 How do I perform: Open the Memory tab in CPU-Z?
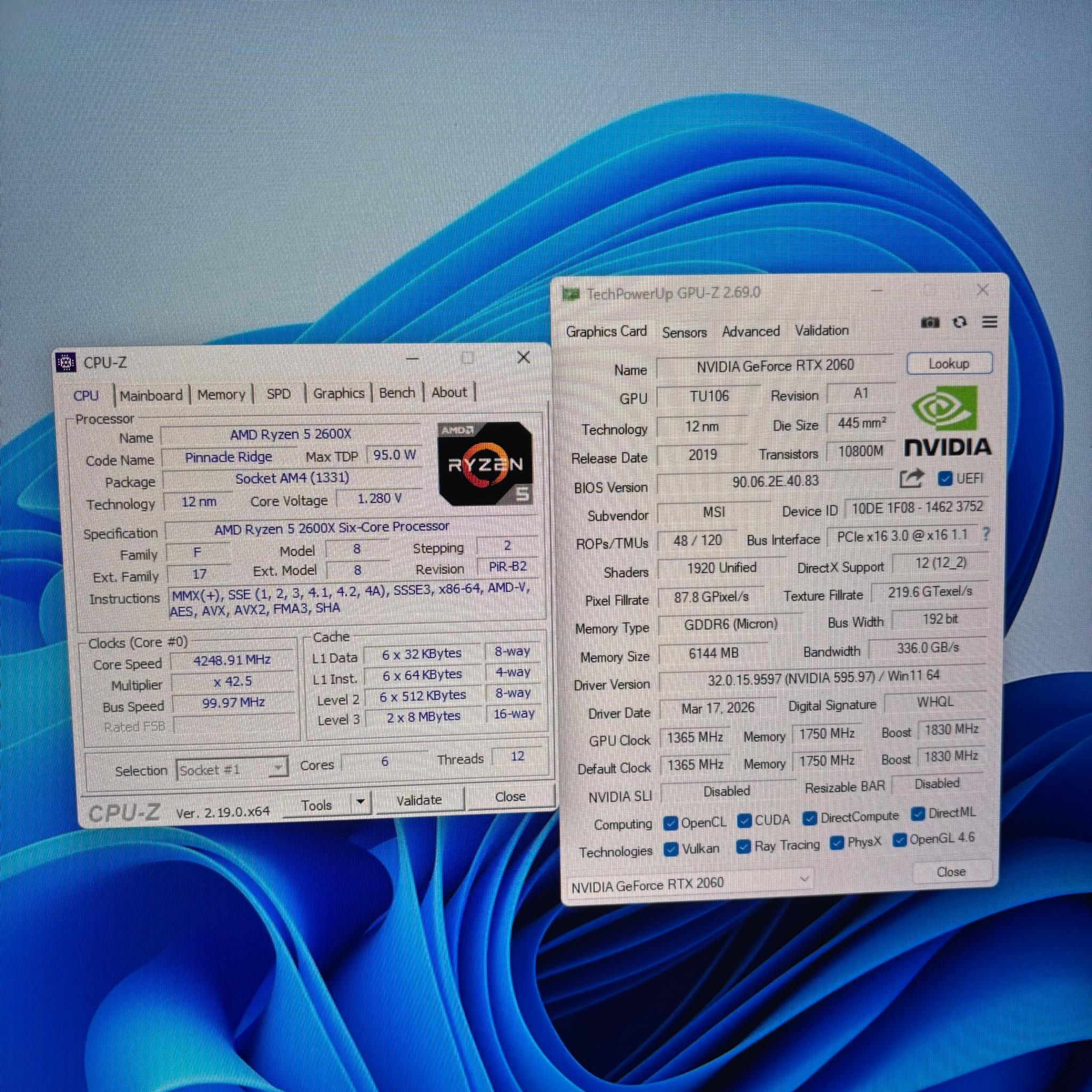(x=221, y=395)
